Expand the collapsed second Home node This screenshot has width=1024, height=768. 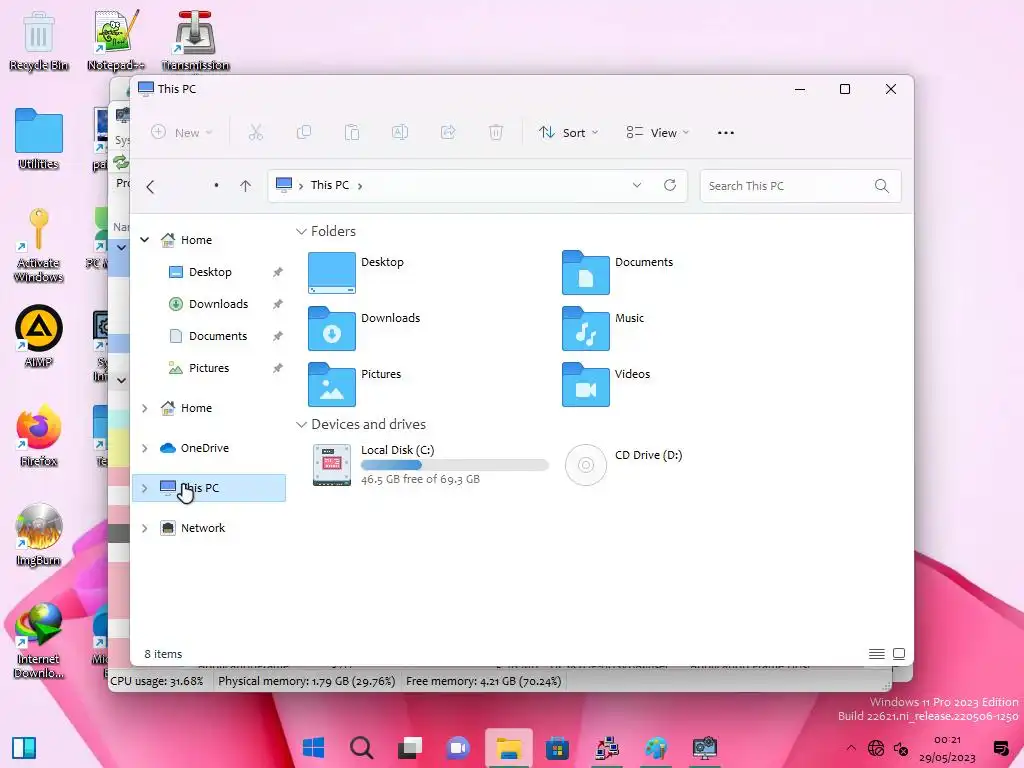tap(144, 408)
